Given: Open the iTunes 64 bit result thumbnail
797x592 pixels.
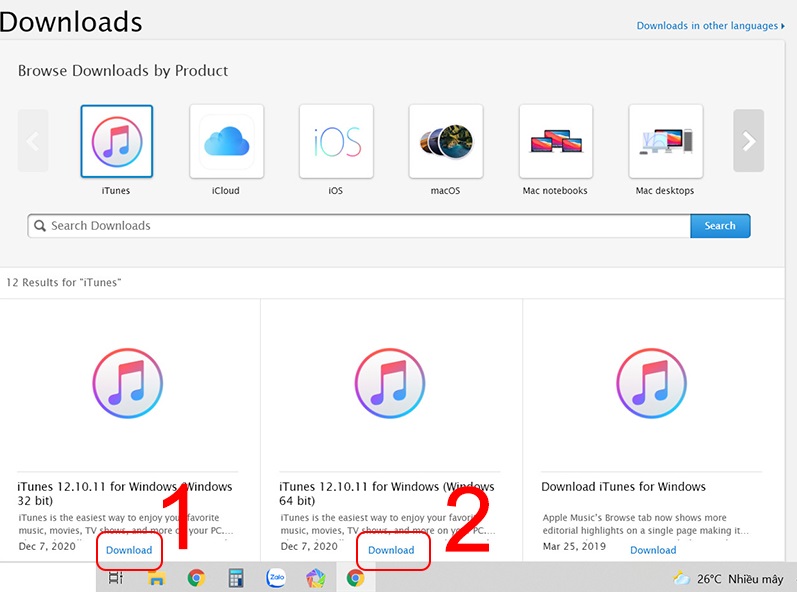Looking at the screenshot, I should pyautogui.click(x=390, y=383).
